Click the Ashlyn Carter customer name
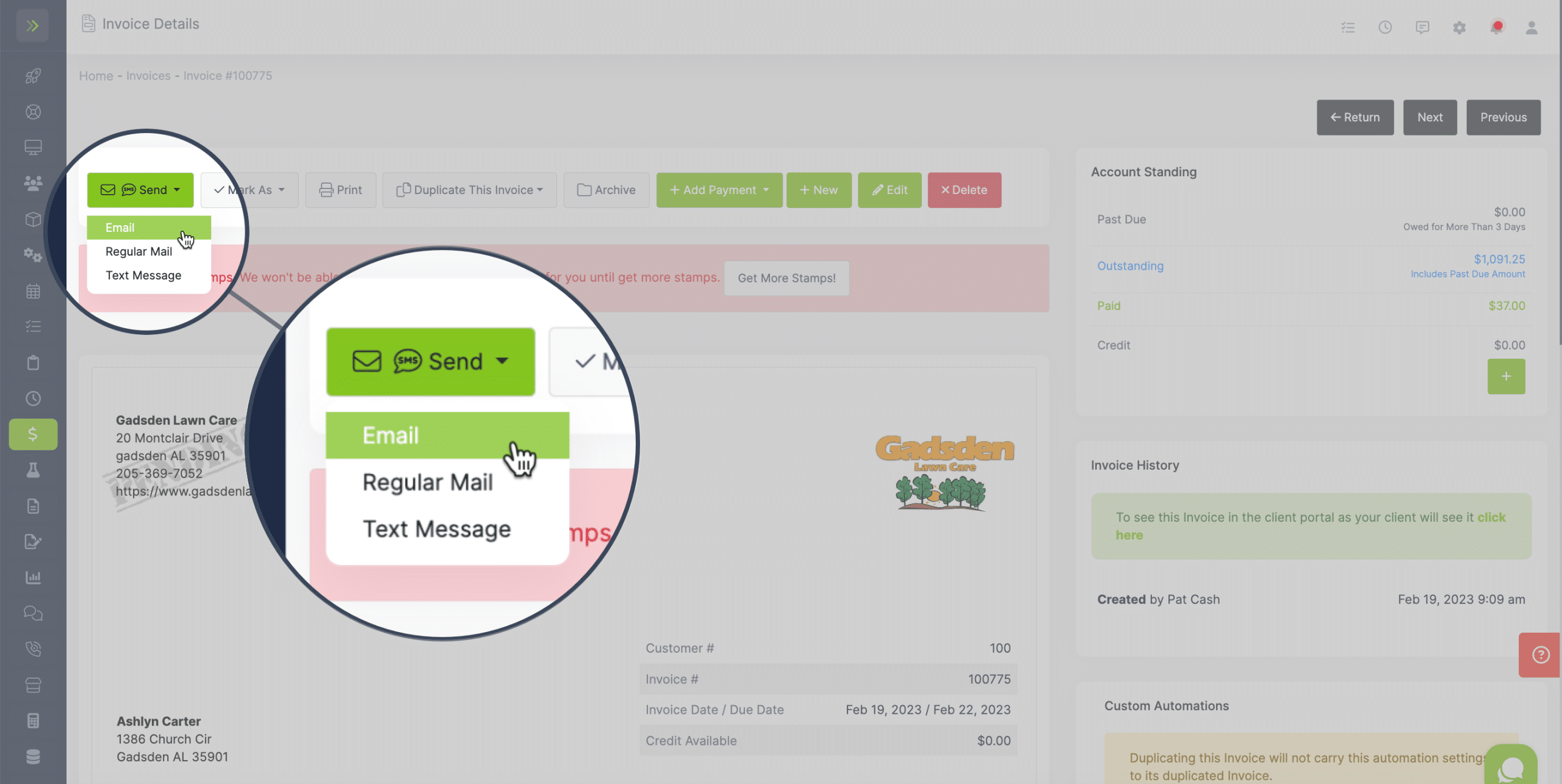This screenshot has height=784, width=1562. (x=159, y=721)
